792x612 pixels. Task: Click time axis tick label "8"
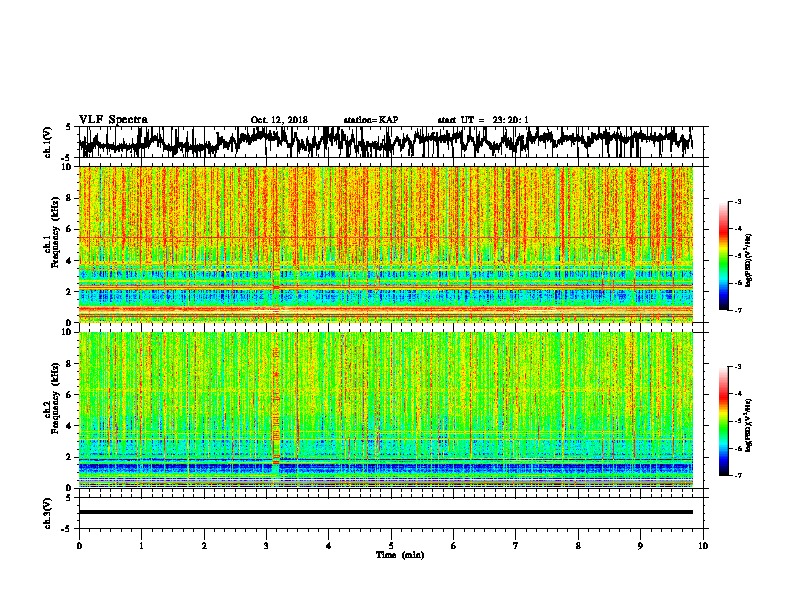[578, 546]
